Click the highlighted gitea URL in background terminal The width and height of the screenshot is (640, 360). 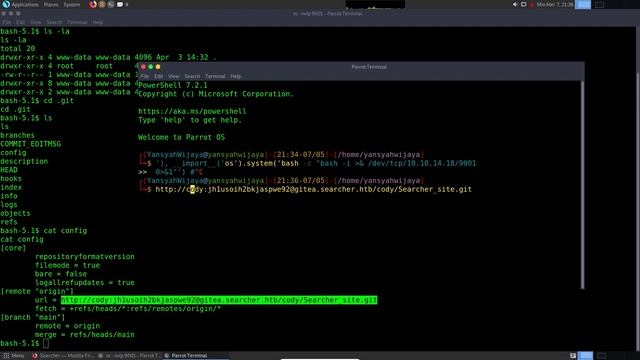tap(219, 300)
